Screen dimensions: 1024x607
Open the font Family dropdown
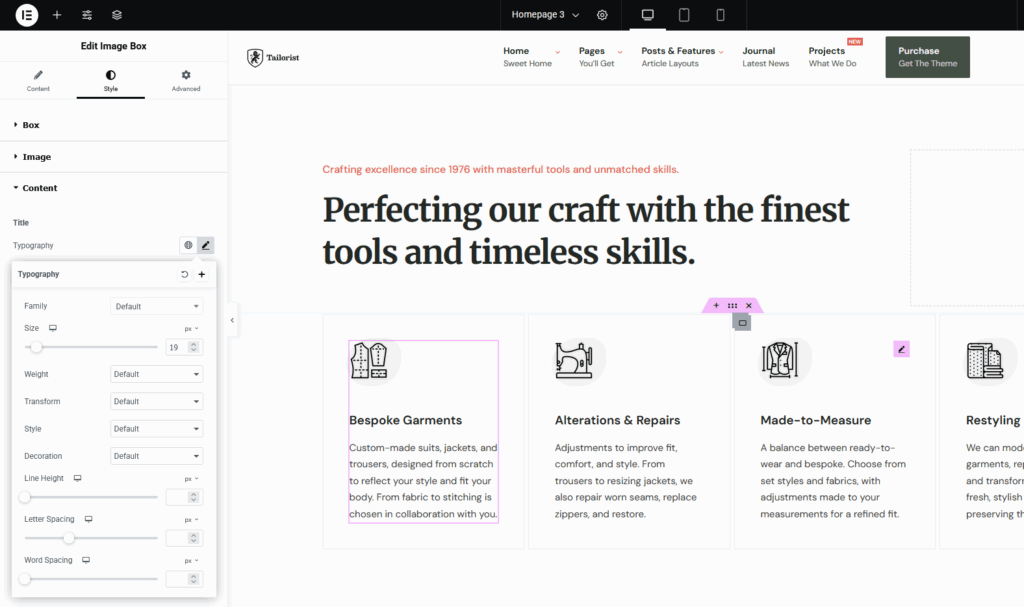pos(156,306)
